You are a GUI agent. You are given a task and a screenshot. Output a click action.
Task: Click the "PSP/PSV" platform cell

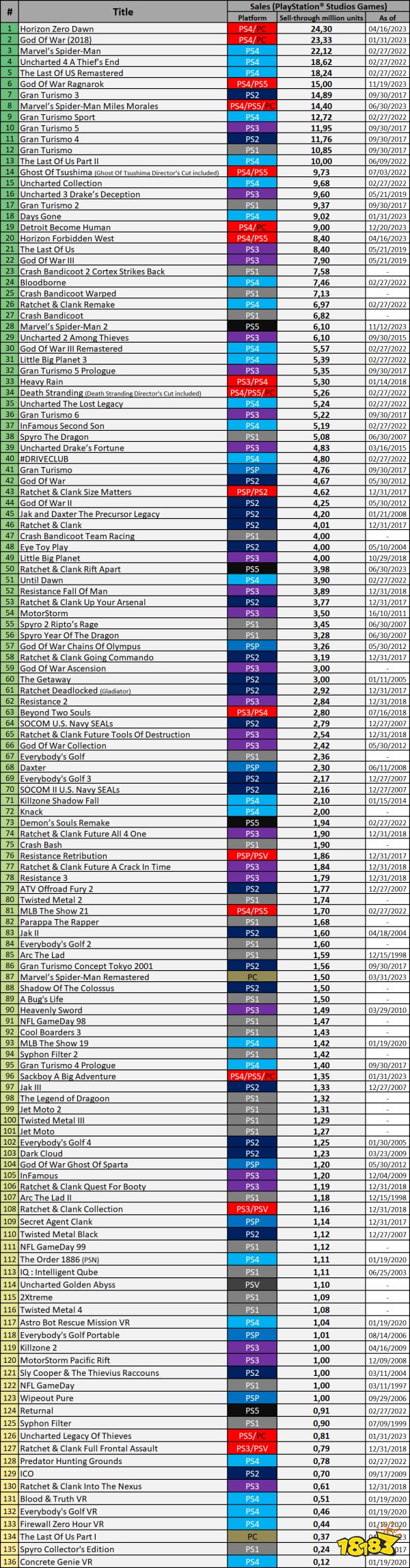252,855
